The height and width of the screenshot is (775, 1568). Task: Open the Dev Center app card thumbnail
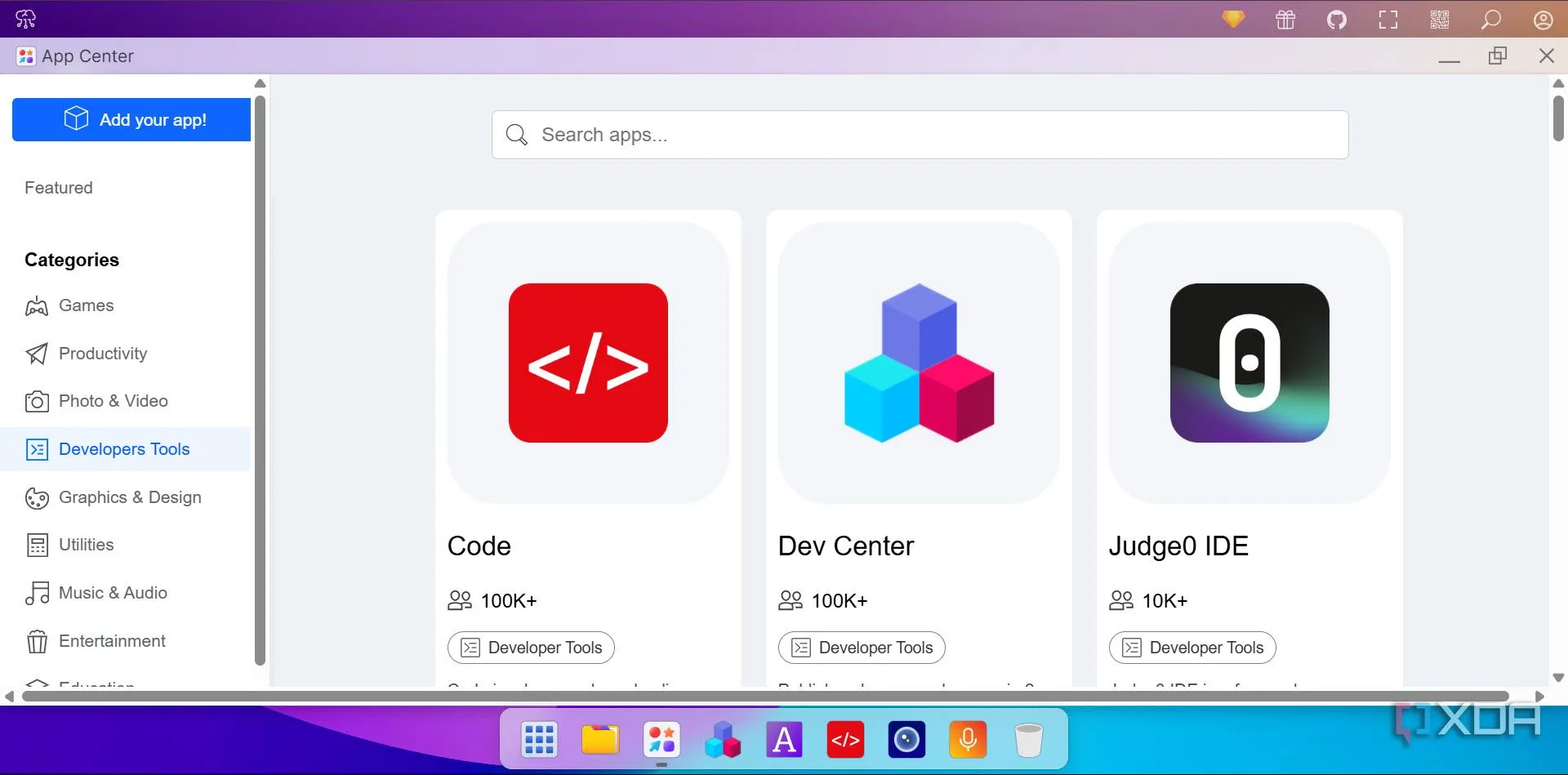click(919, 363)
